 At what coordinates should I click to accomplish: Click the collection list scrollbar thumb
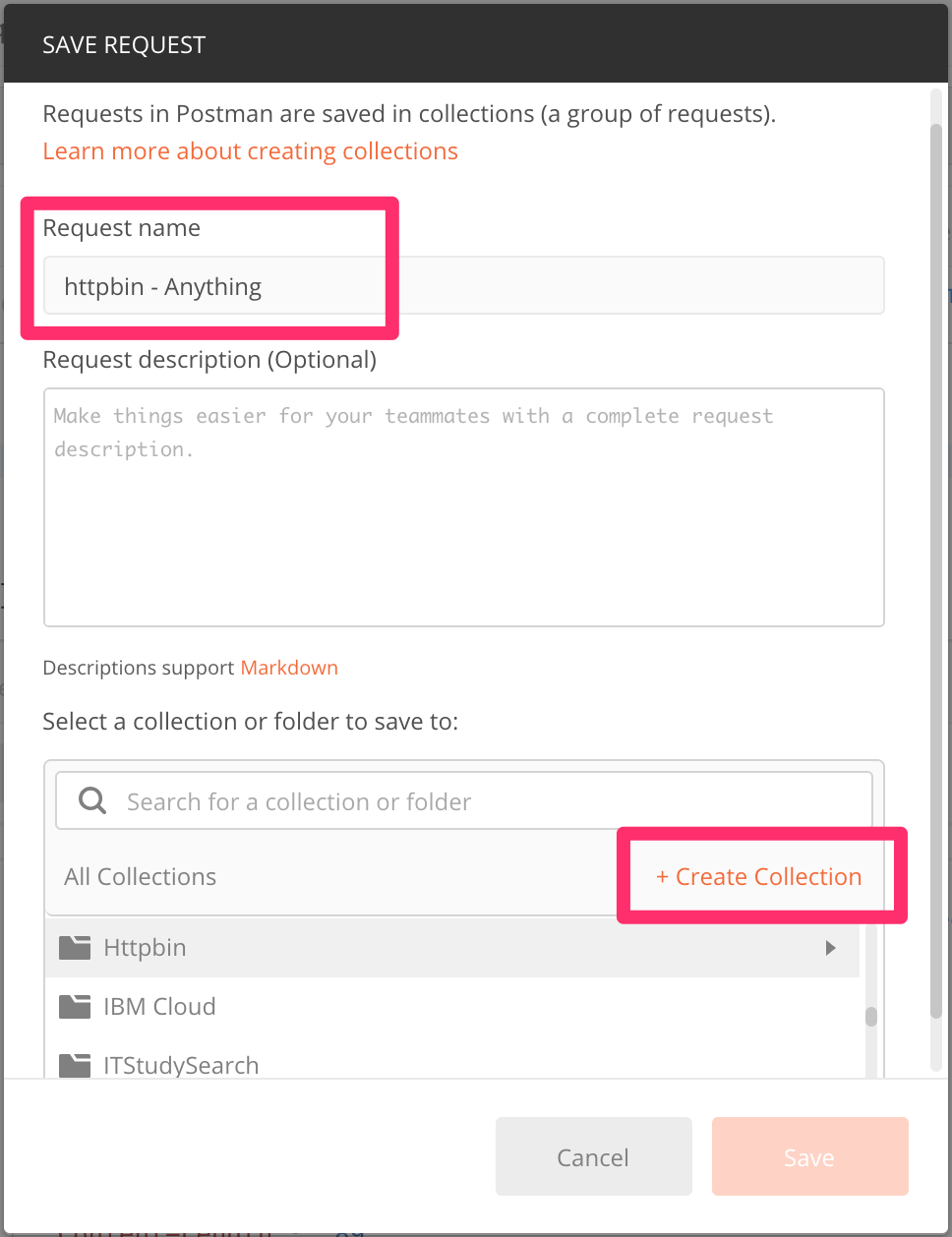click(x=871, y=1017)
